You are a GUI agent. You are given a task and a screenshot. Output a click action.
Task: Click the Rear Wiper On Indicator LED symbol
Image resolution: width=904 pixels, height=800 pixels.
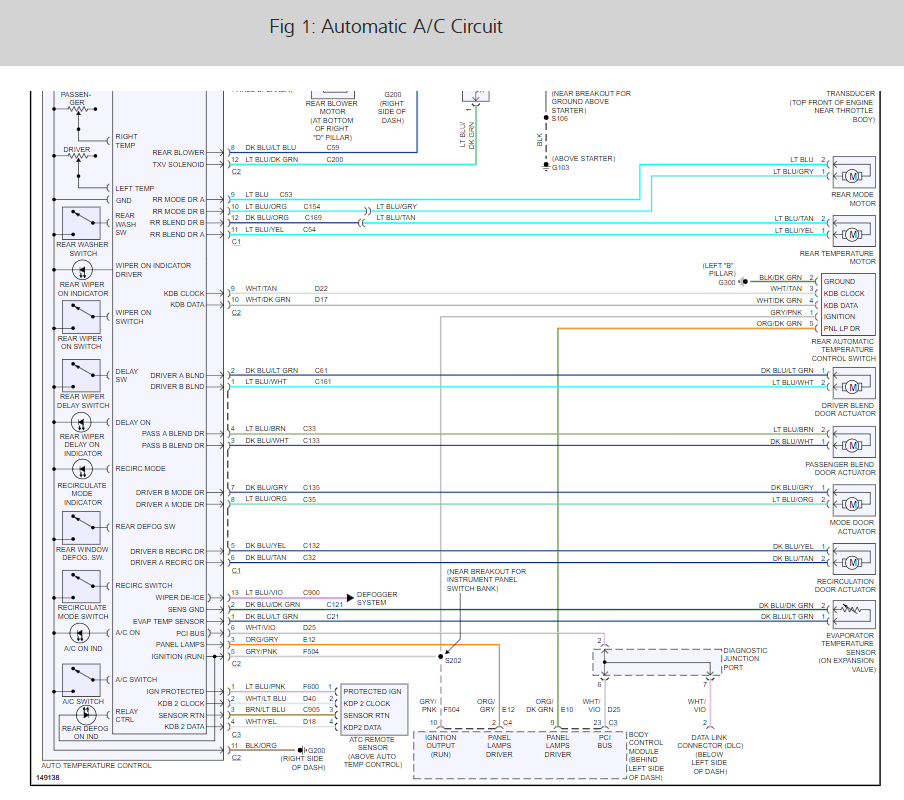coord(83,270)
